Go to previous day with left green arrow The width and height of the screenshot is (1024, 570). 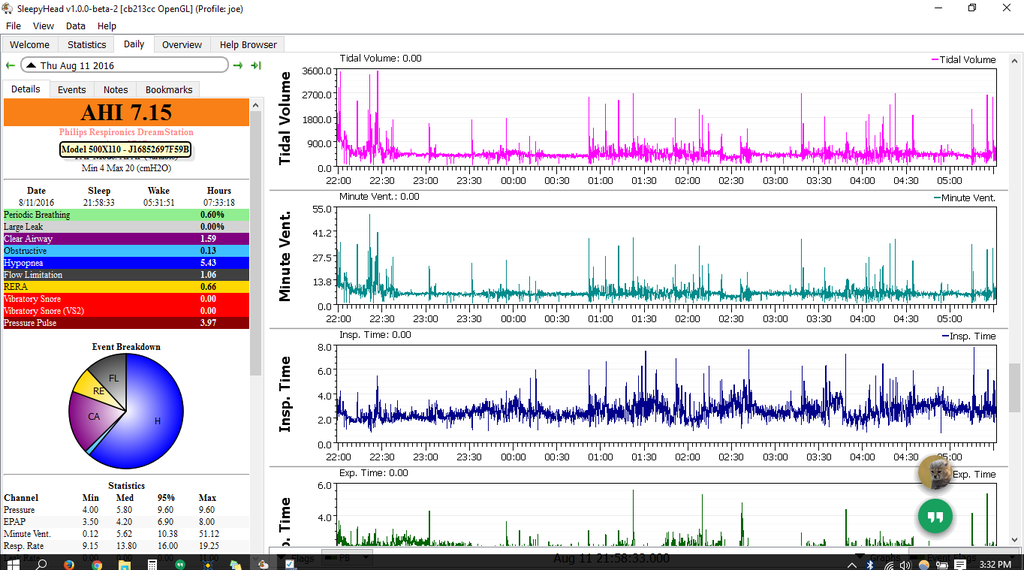10,65
